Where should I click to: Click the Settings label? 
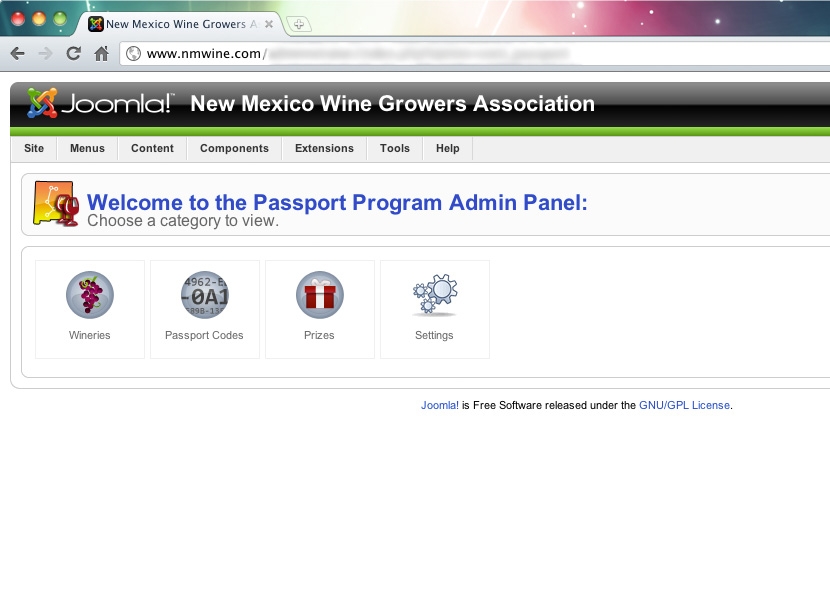pos(434,335)
